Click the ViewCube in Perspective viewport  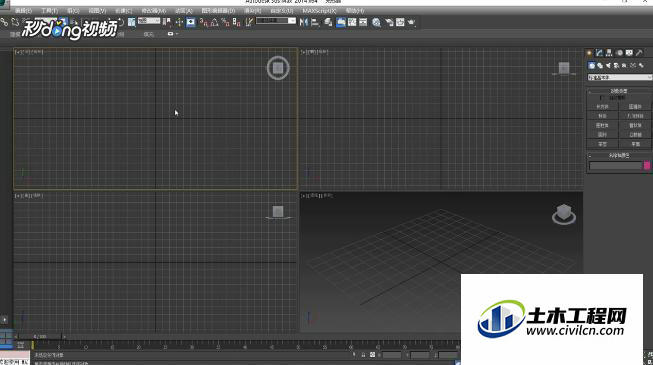[x=564, y=214]
